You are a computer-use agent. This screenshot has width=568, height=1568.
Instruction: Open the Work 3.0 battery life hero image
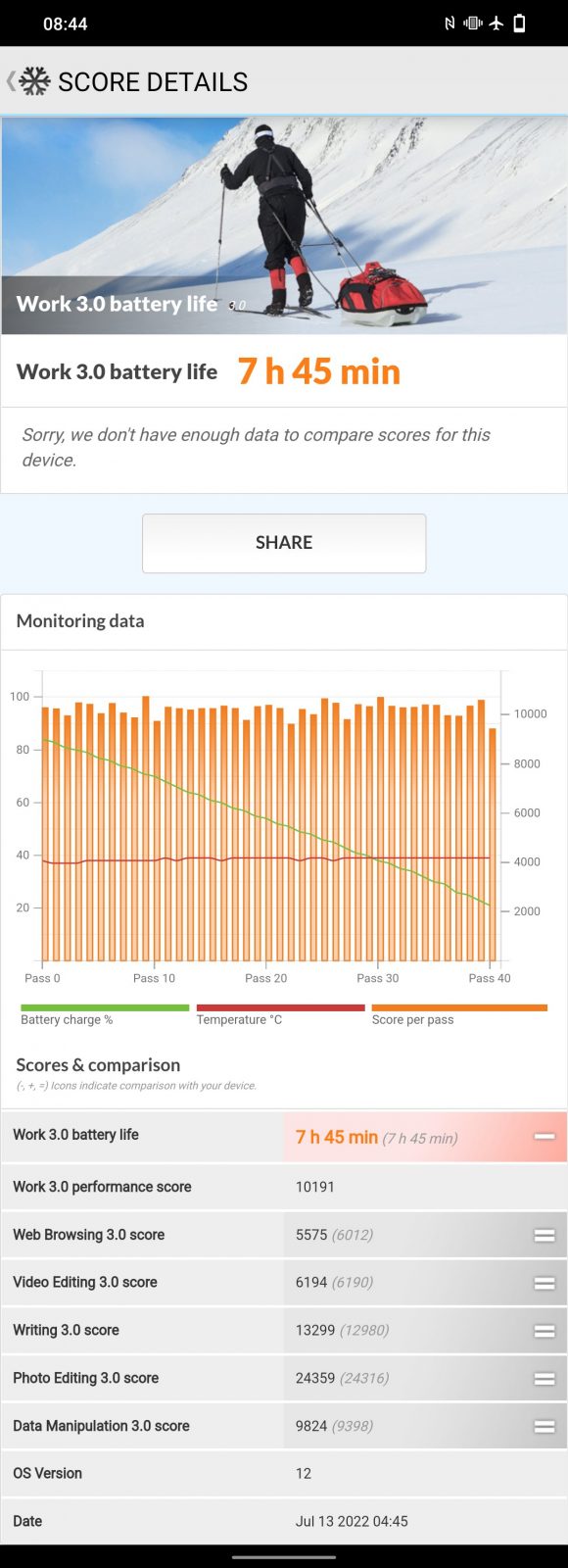[284, 226]
